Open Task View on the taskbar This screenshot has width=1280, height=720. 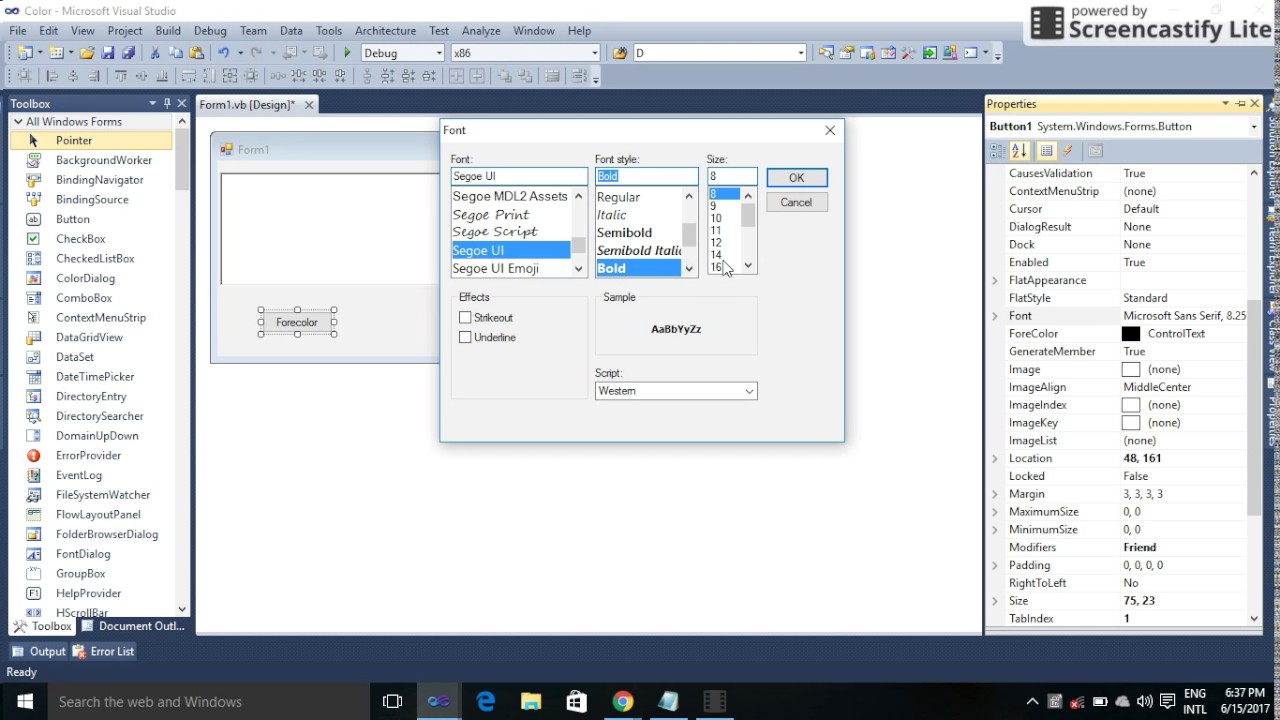click(x=393, y=702)
